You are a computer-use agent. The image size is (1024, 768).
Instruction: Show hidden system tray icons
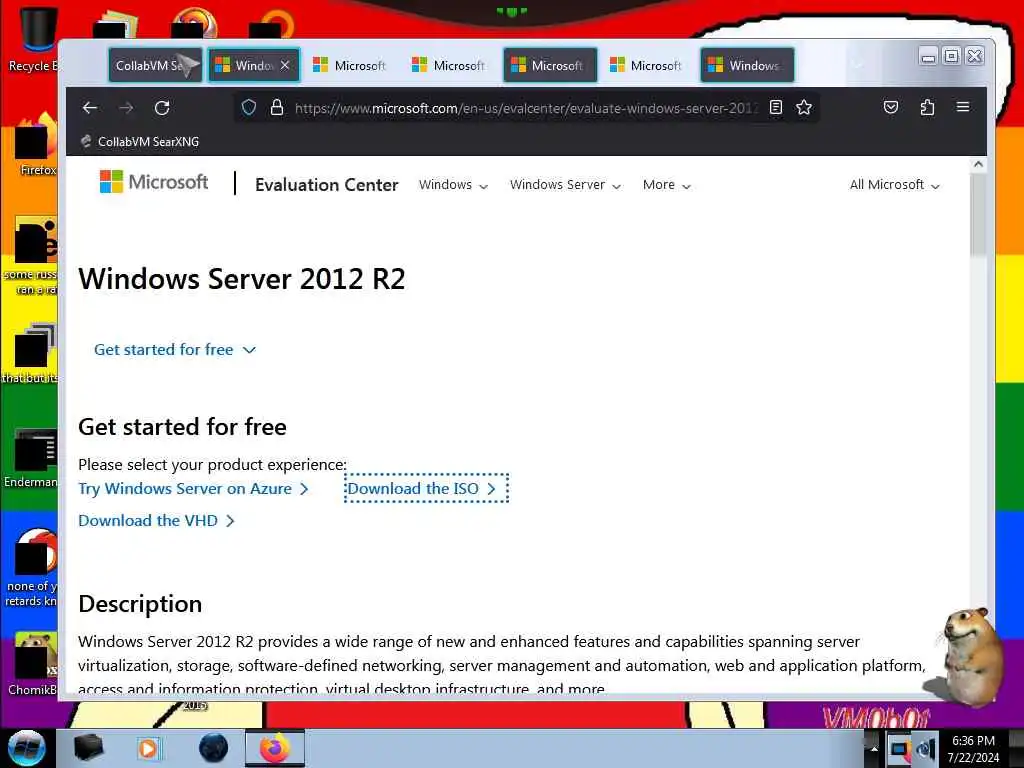[x=874, y=749]
